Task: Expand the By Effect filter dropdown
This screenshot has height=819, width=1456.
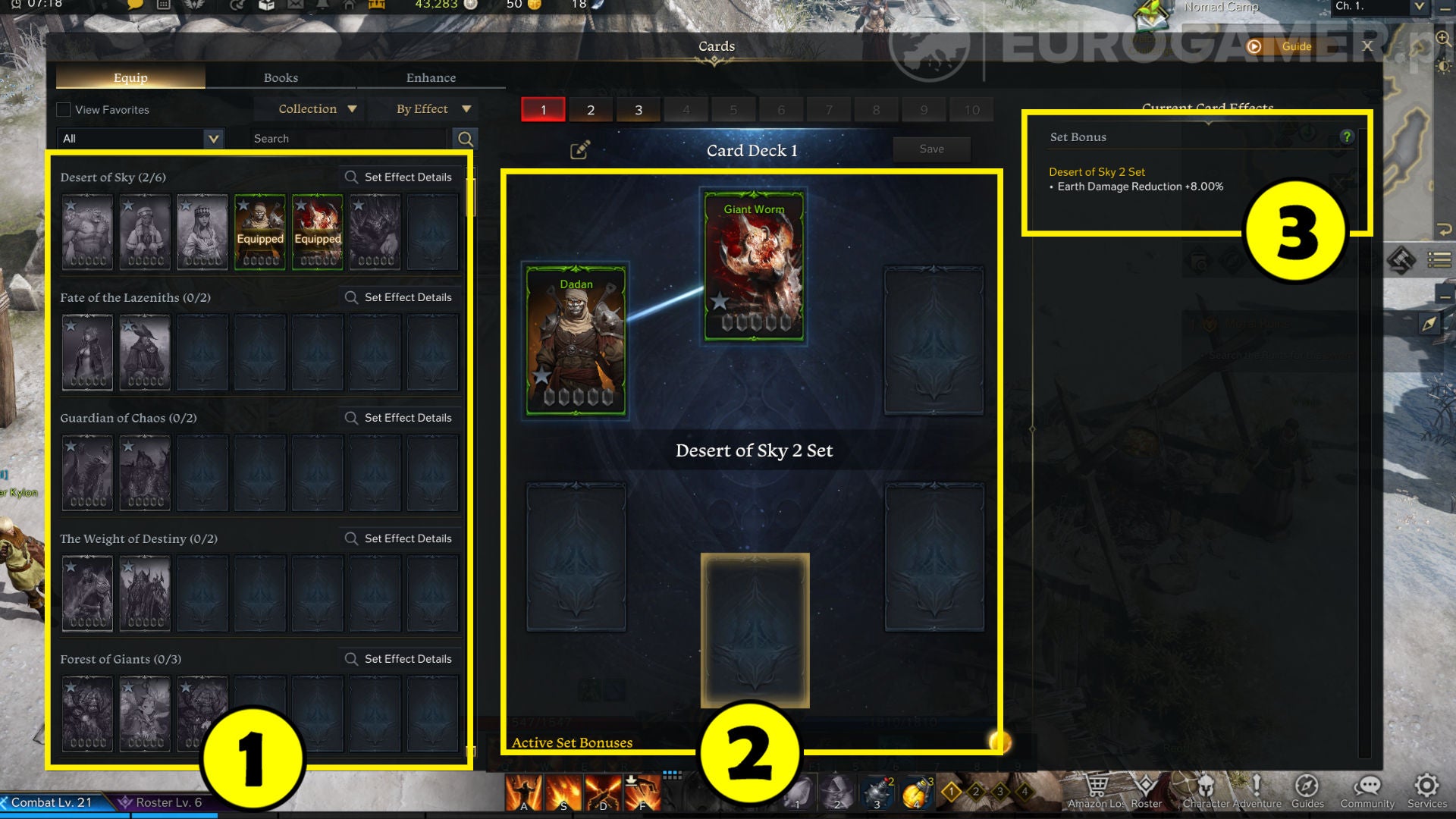Action: [433, 108]
